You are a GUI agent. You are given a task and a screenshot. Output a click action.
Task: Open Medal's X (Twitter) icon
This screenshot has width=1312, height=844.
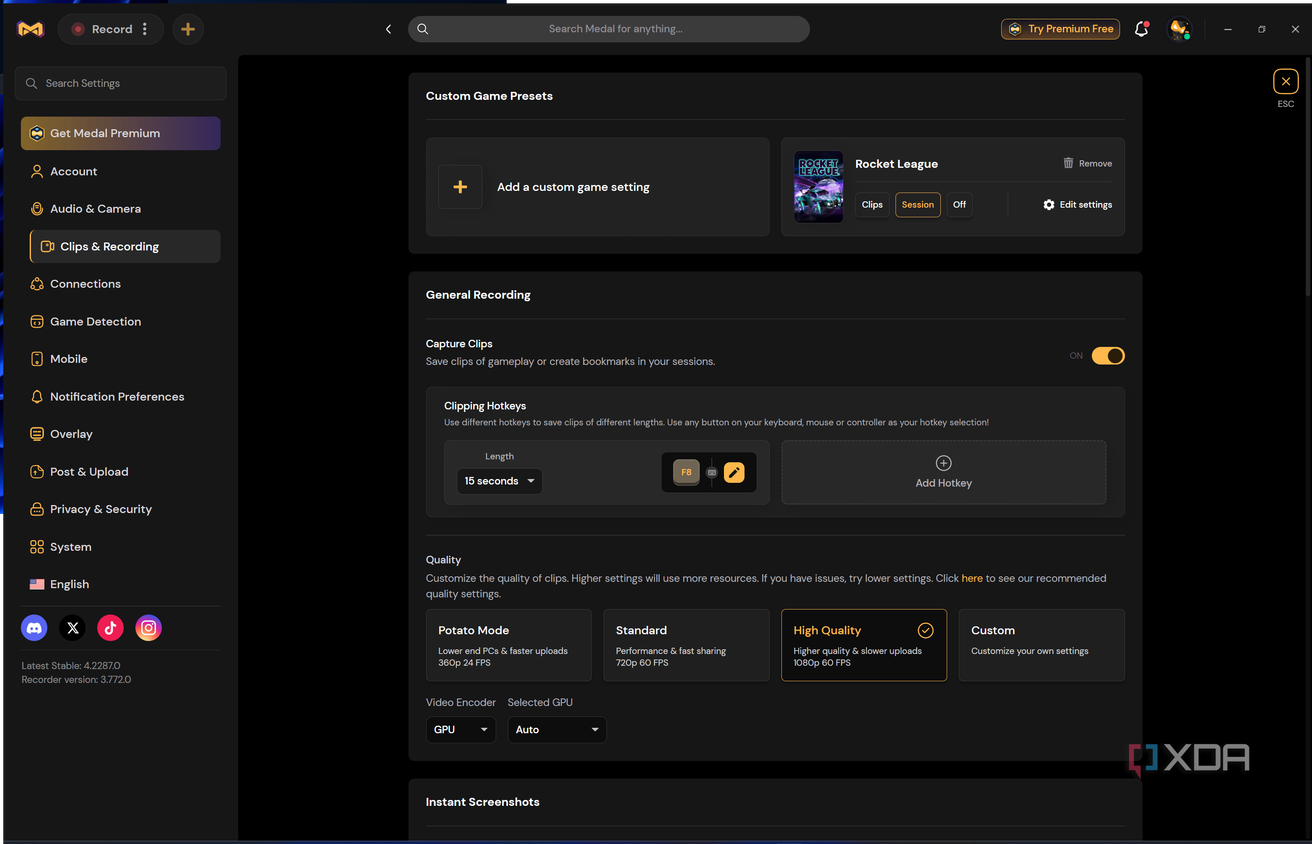tap(72, 628)
